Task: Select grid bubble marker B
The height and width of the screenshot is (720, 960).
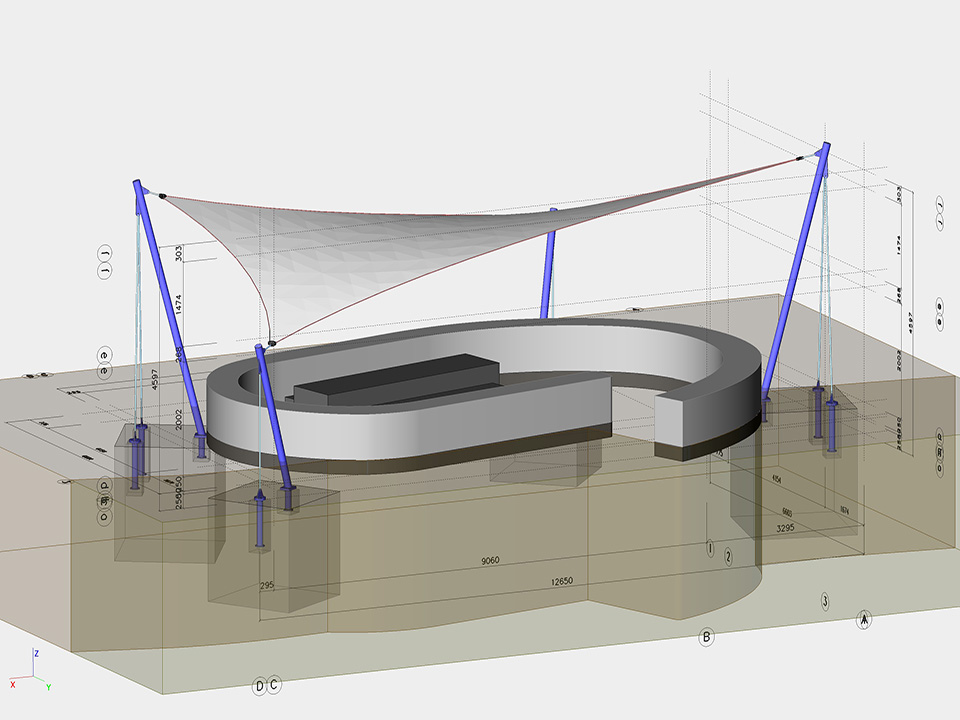Action: [707, 636]
